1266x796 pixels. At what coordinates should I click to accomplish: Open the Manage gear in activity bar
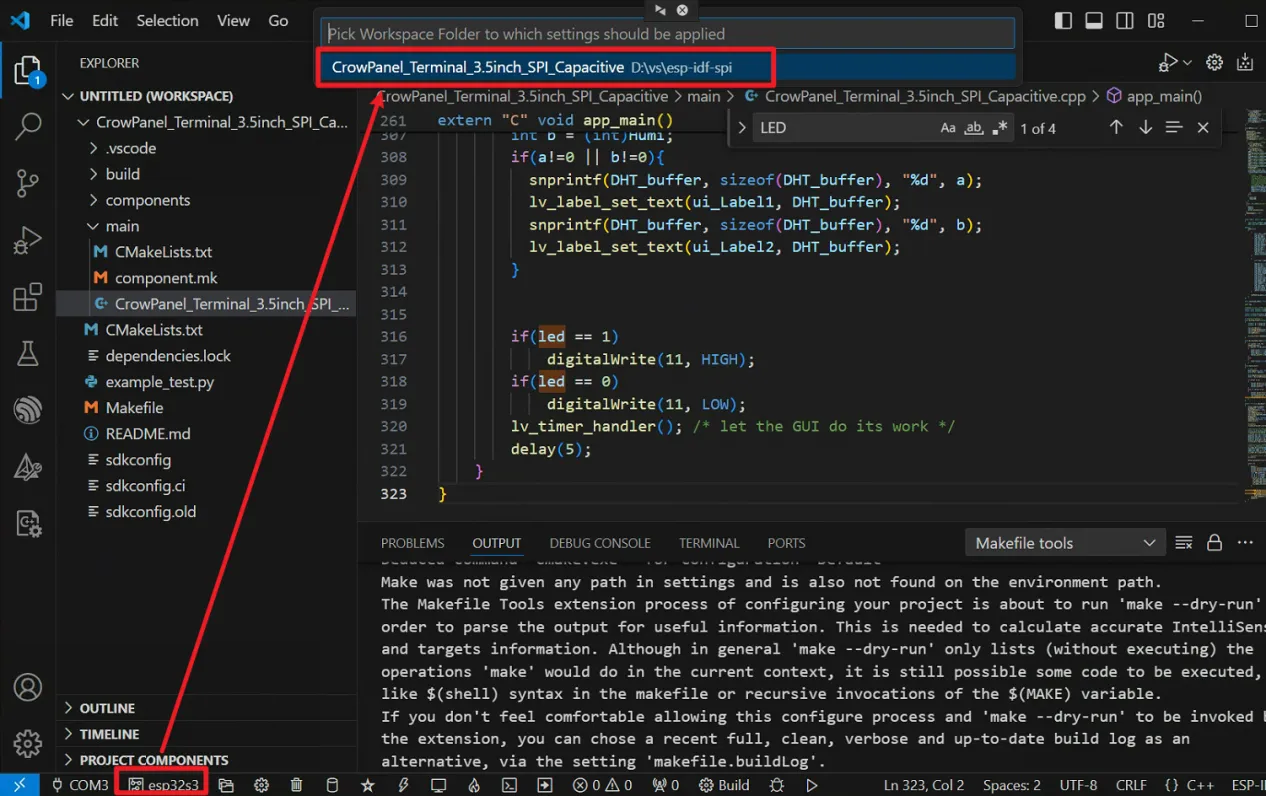coord(27,743)
